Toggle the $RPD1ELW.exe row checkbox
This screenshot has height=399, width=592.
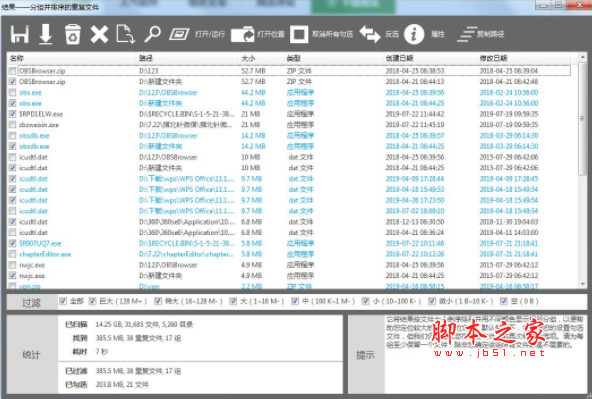(12, 114)
